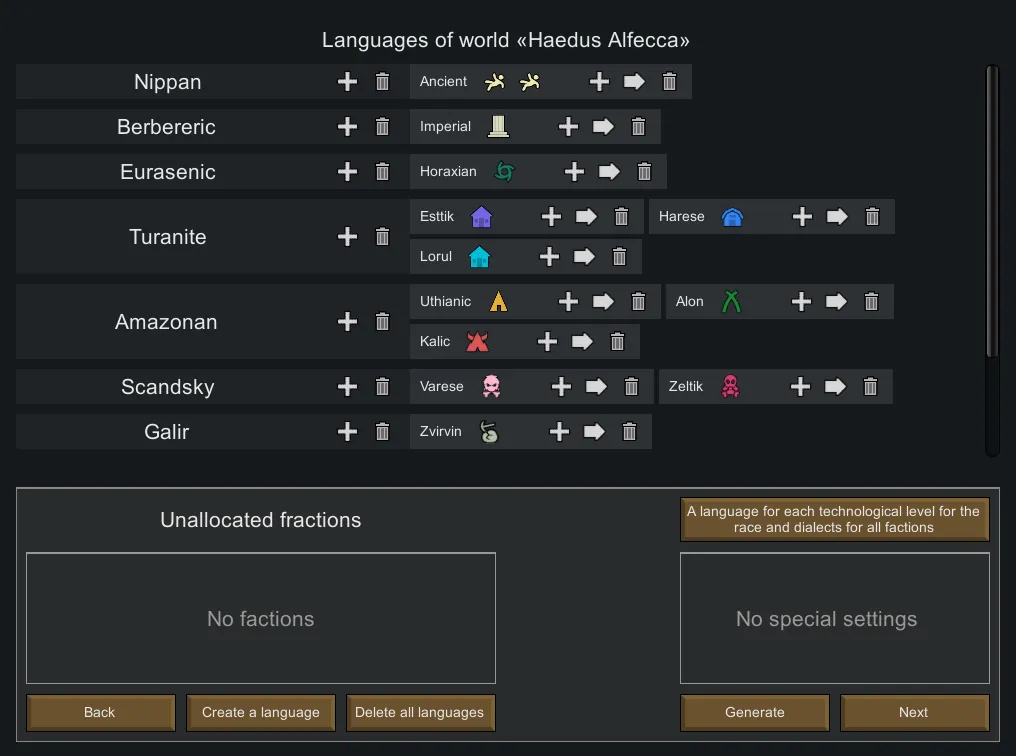Click the trash icon next to Amazonan
1016x756 pixels.
click(x=382, y=322)
